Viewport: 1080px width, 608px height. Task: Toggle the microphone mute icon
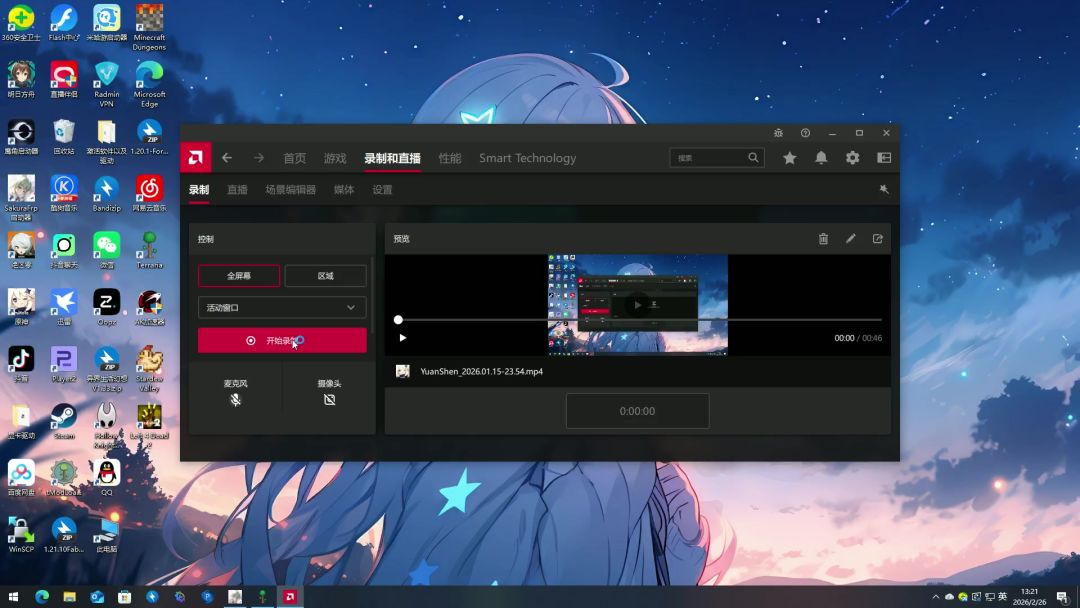[236, 400]
